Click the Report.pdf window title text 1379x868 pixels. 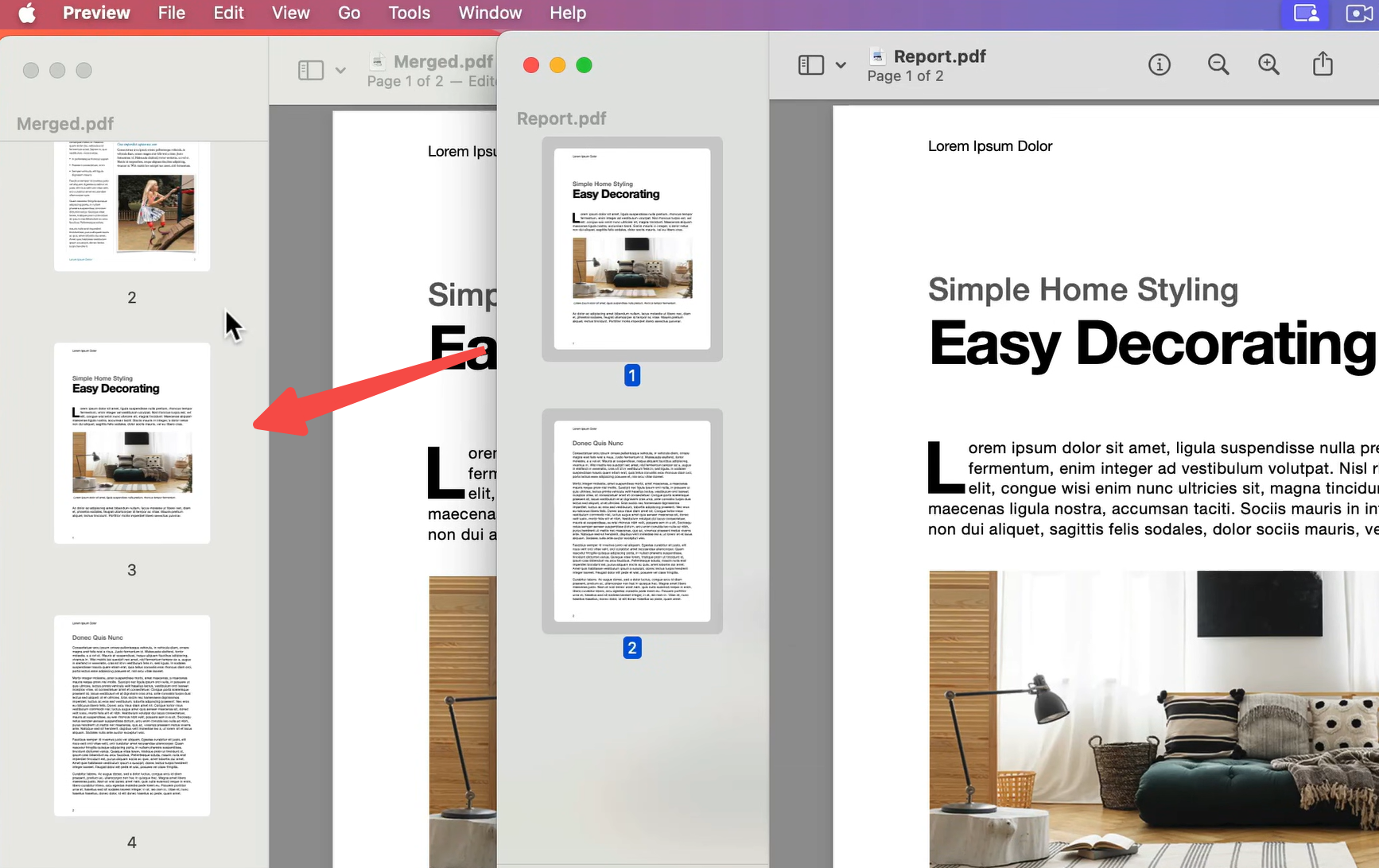coord(940,56)
